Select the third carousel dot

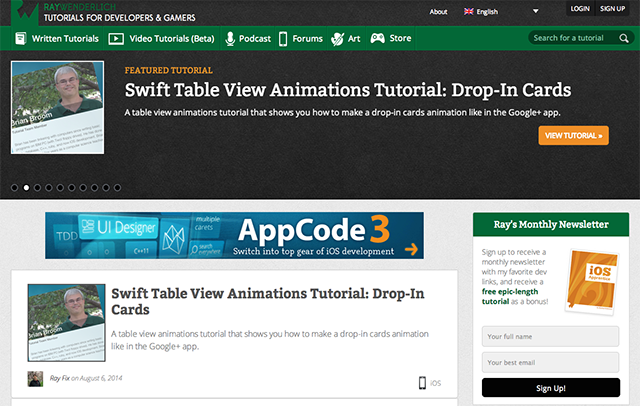pos(38,188)
